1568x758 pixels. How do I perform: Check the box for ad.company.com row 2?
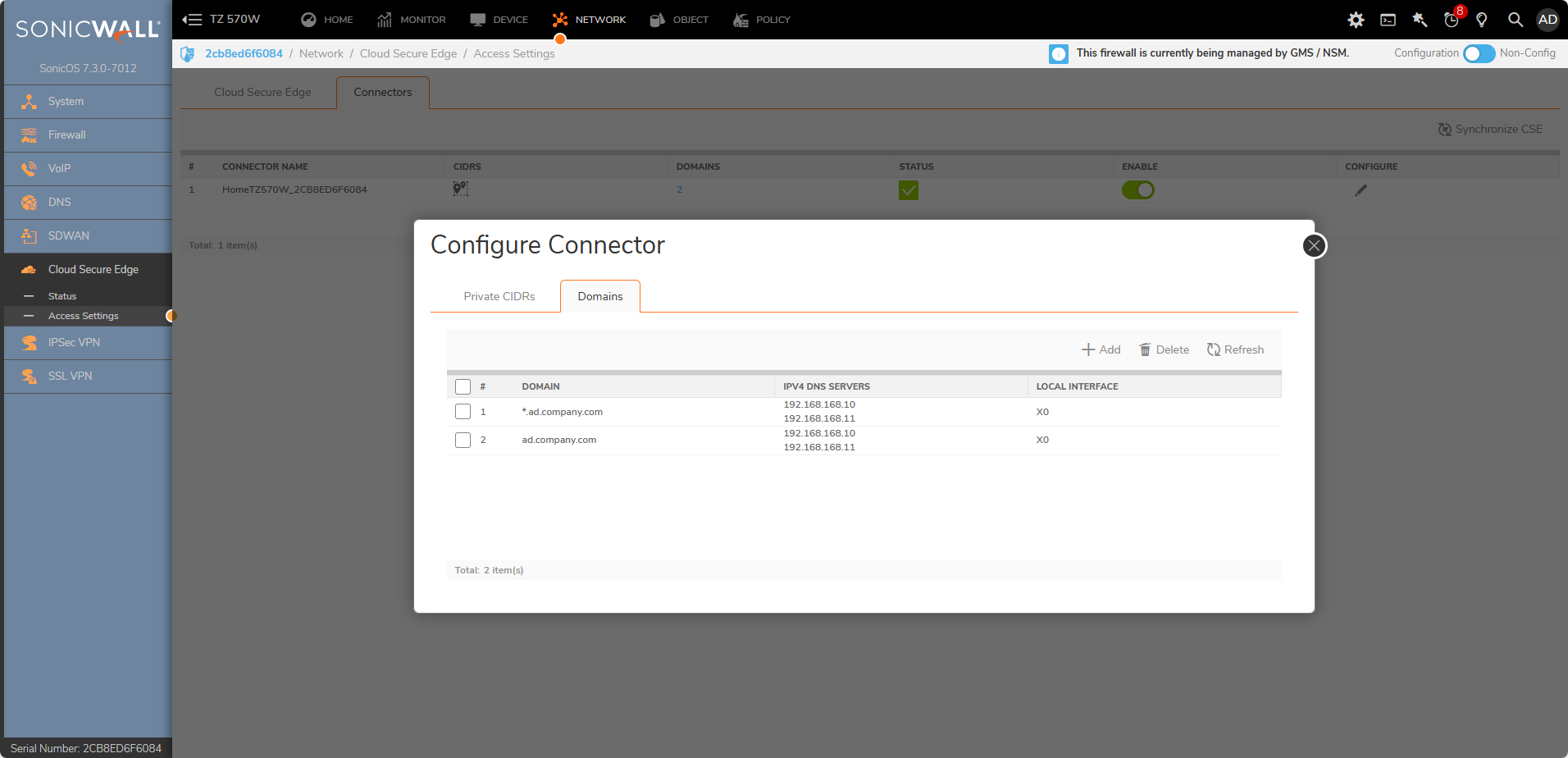click(x=463, y=441)
